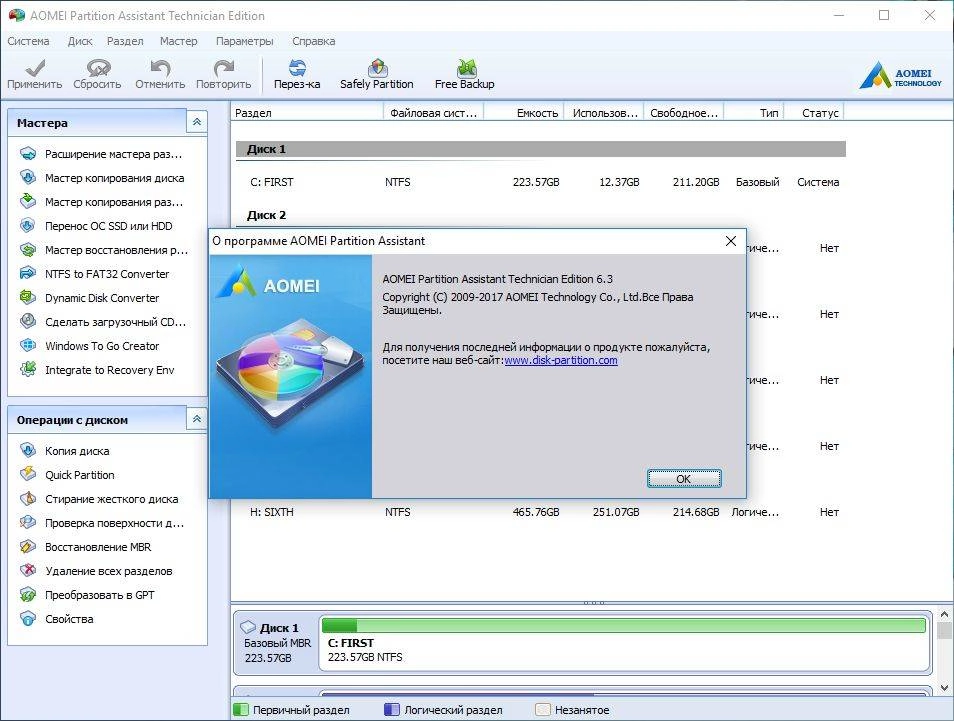This screenshot has height=721, width=954.
Task: Select Преобразовать в GPT operation
Action: point(87,594)
